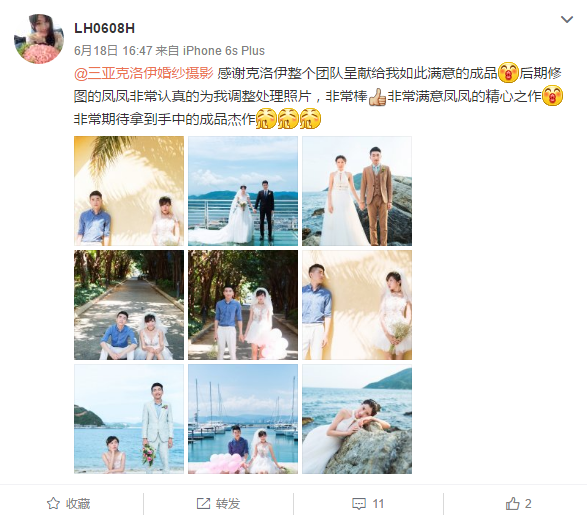587x516 pixels.
Task: Click the iPhone 6s Plus source link
Action: pos(223,51)
